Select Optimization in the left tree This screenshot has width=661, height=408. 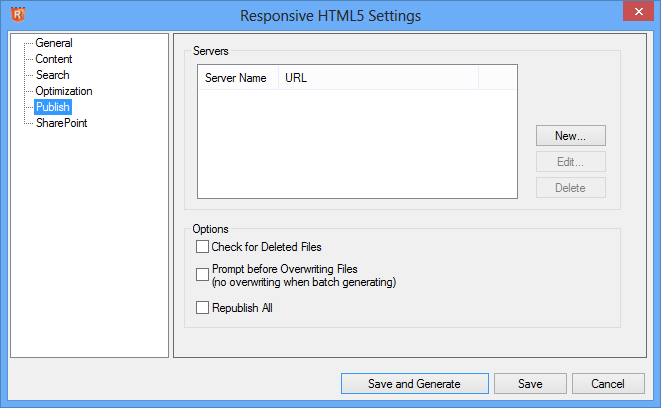(63, 91)
